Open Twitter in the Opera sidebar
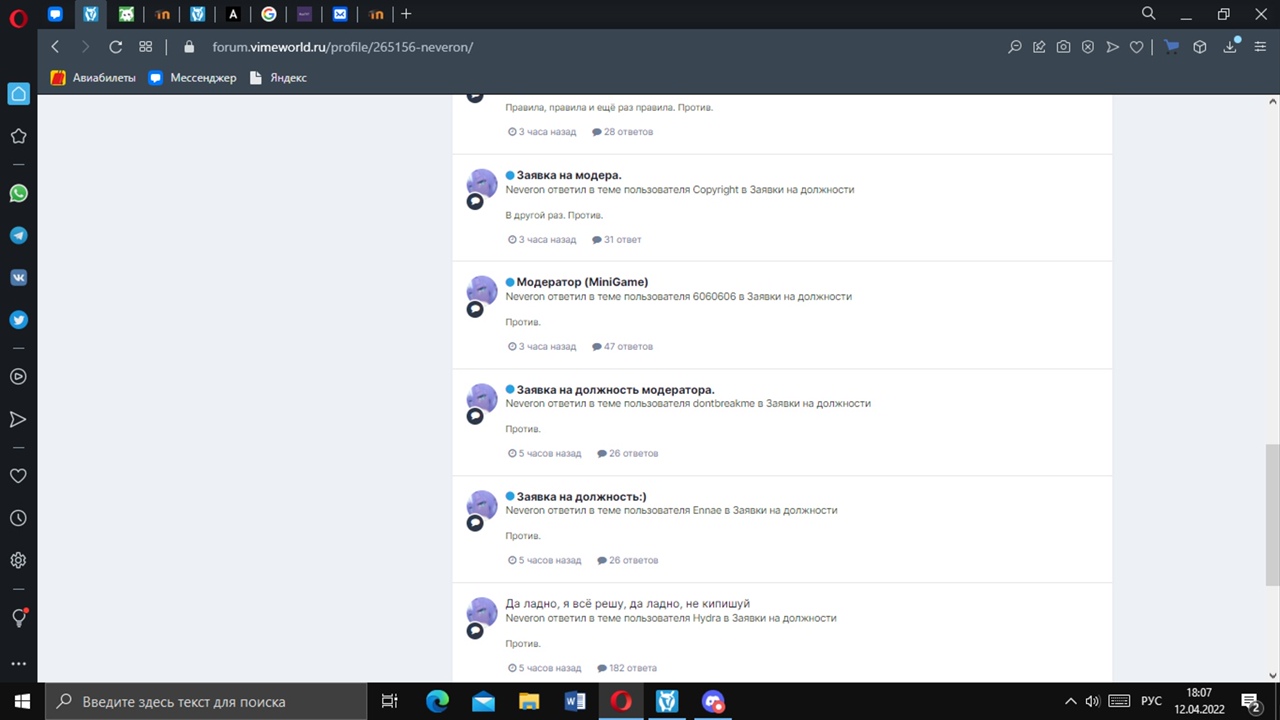 point(18,320)
